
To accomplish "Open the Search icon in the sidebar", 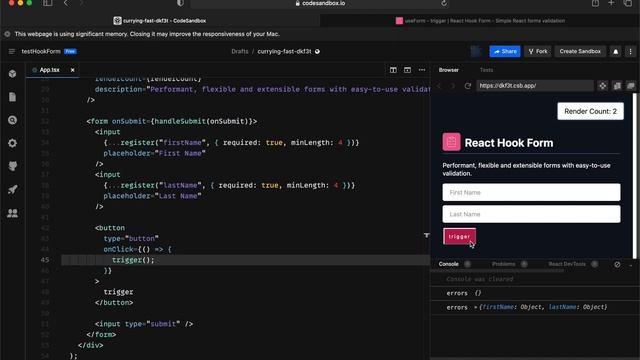I will click(13, 120).
